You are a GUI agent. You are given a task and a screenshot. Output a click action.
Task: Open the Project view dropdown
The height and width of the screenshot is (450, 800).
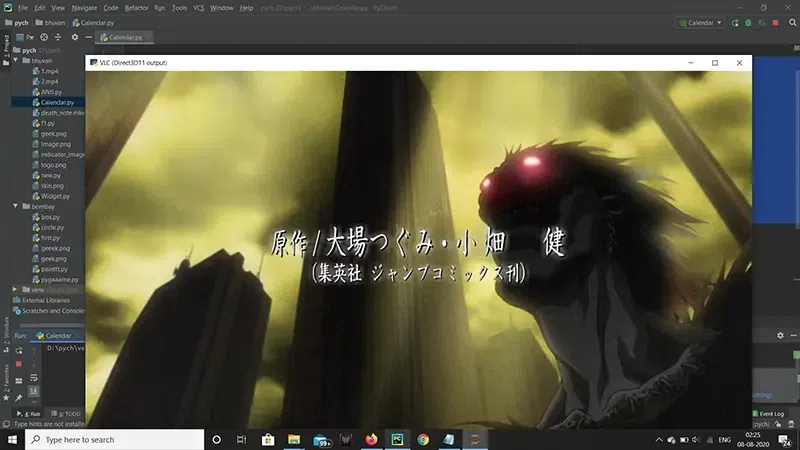pos(25,37)
